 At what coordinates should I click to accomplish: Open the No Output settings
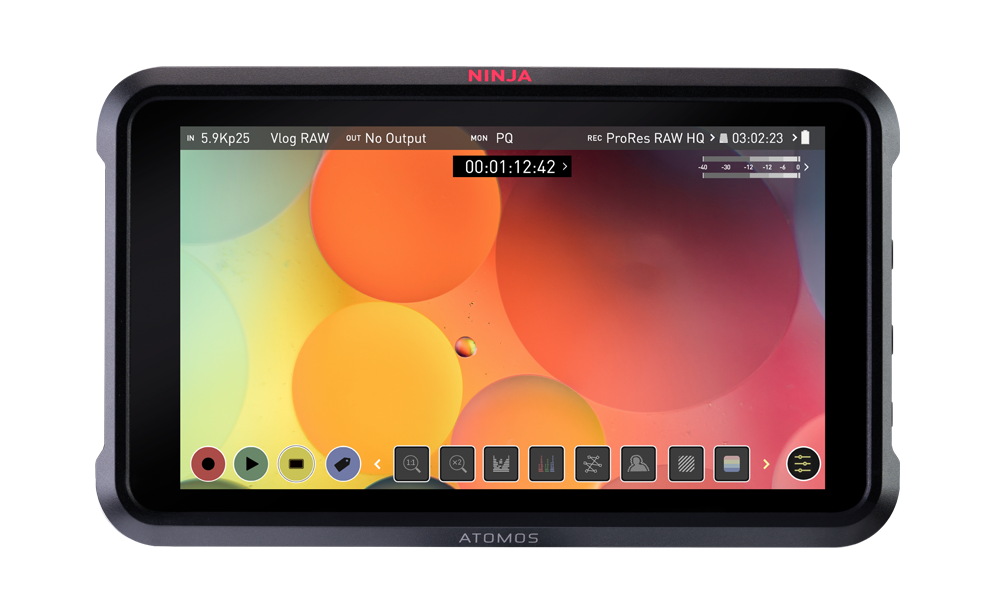click(x=394, y=139)
